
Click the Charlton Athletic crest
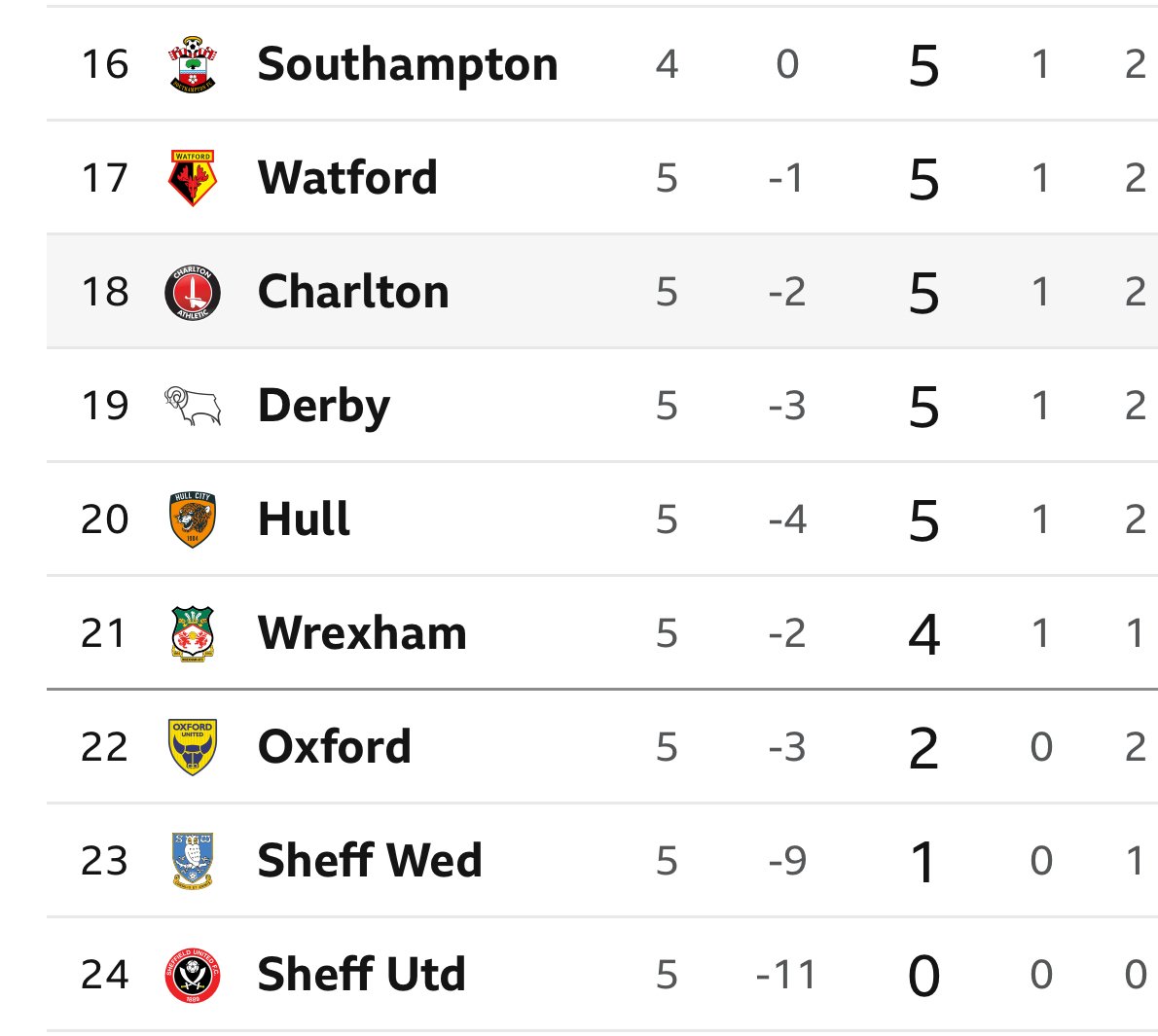tap(193, 292)
